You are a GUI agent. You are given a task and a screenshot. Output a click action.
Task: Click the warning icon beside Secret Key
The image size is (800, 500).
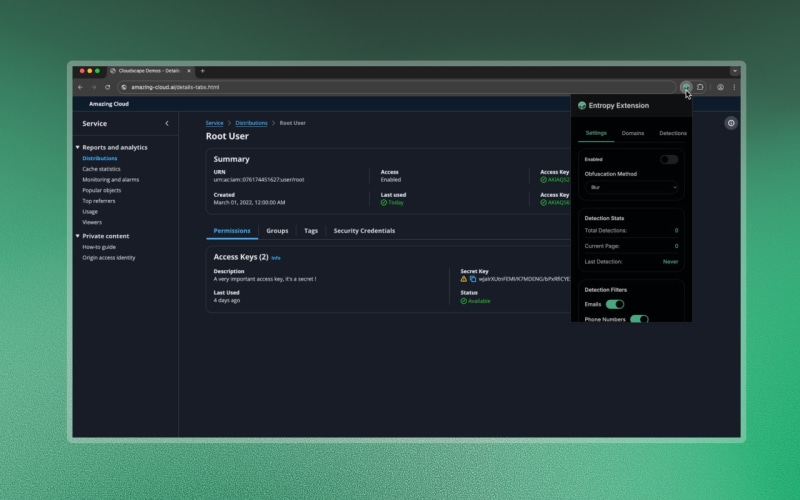point(464,279)
